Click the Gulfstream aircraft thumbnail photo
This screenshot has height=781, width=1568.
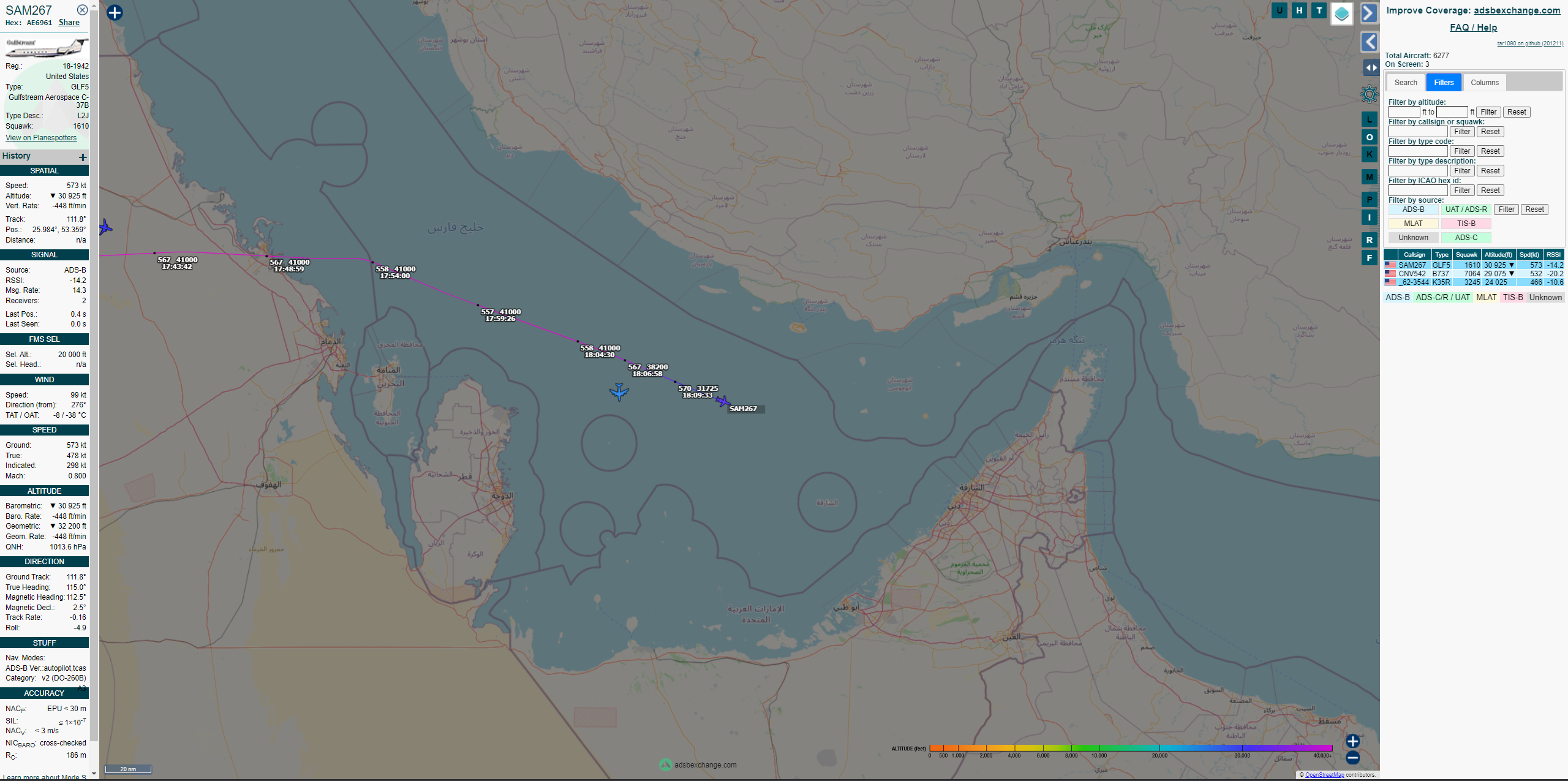(46, 48)
